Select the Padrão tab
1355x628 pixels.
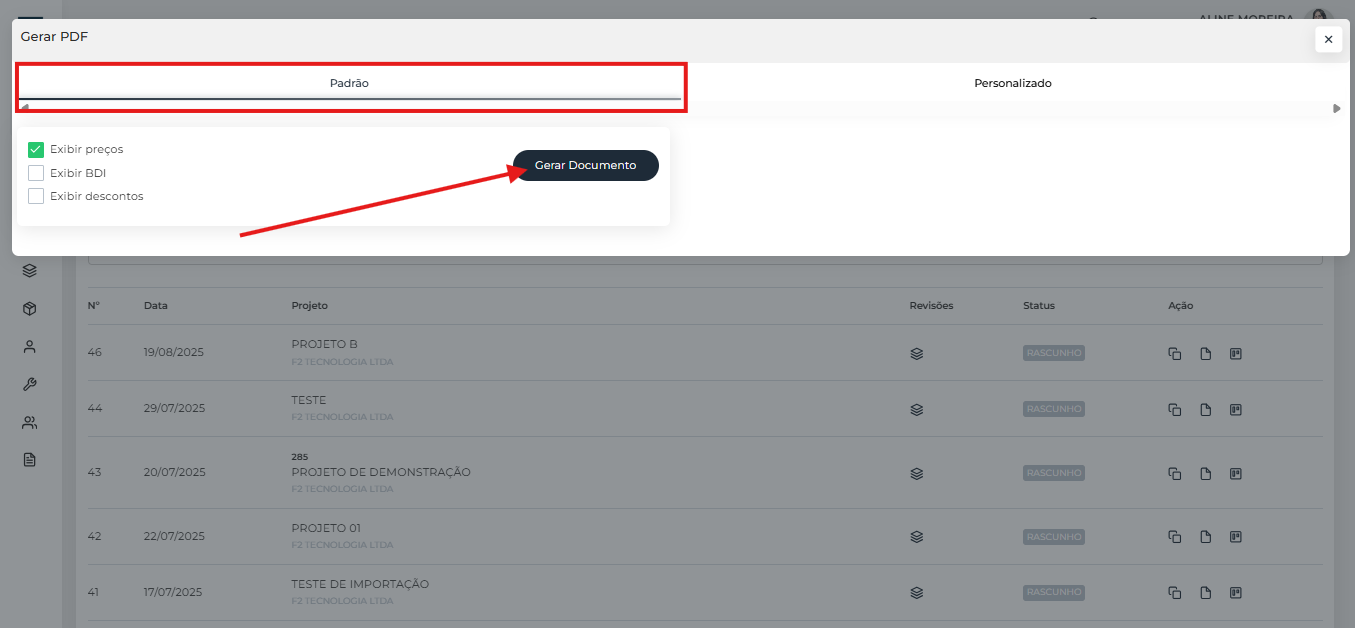tap(349, 84)
